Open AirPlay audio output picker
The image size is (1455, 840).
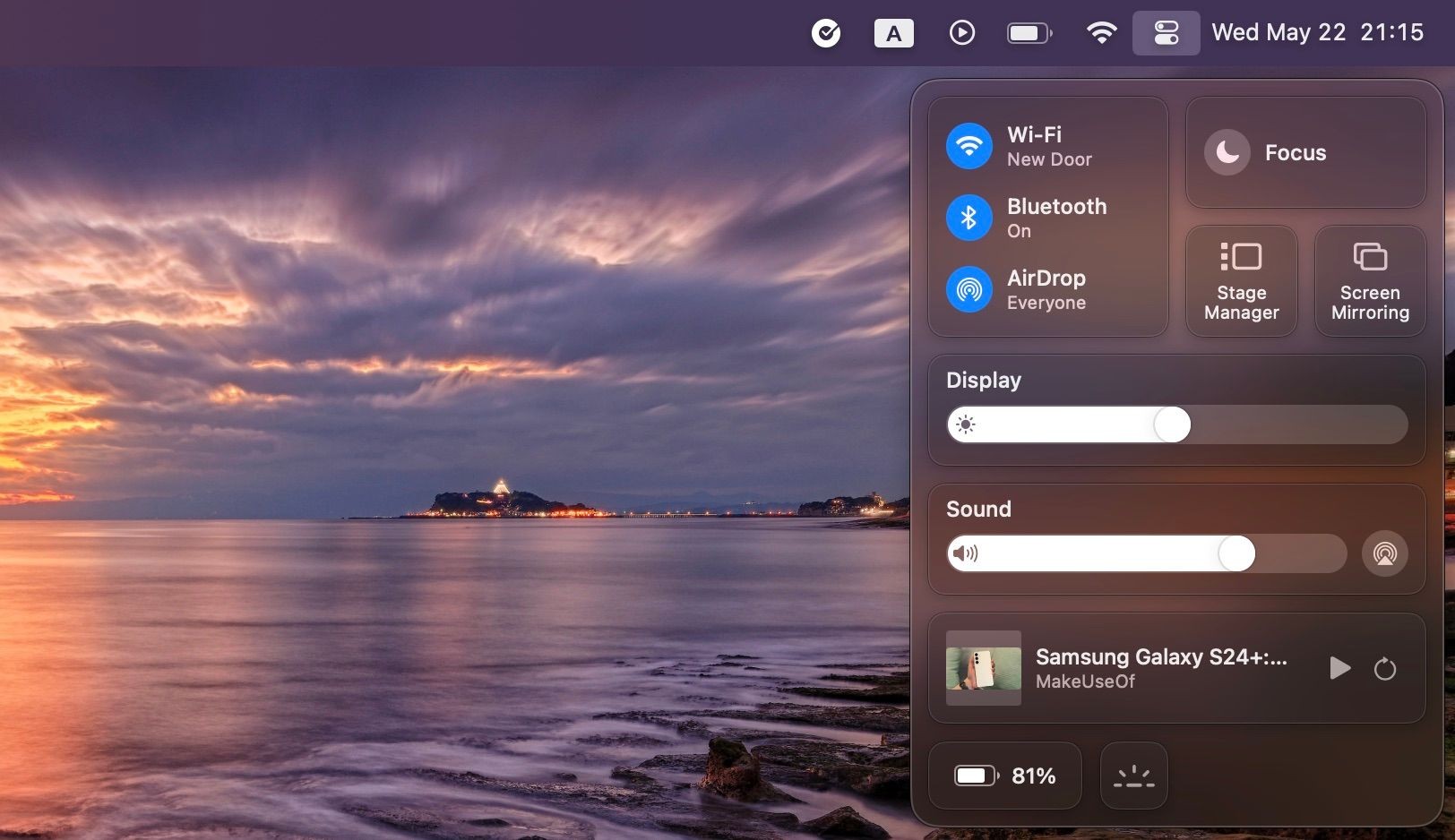[1384, 553]
